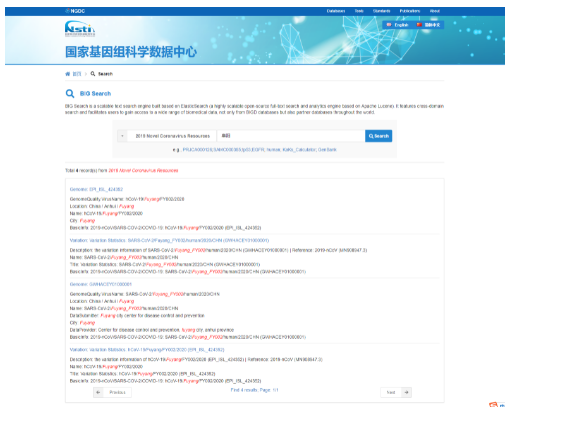Open the Databases menu
Viewport: 567px width, 423px height.
click(336, 11)
